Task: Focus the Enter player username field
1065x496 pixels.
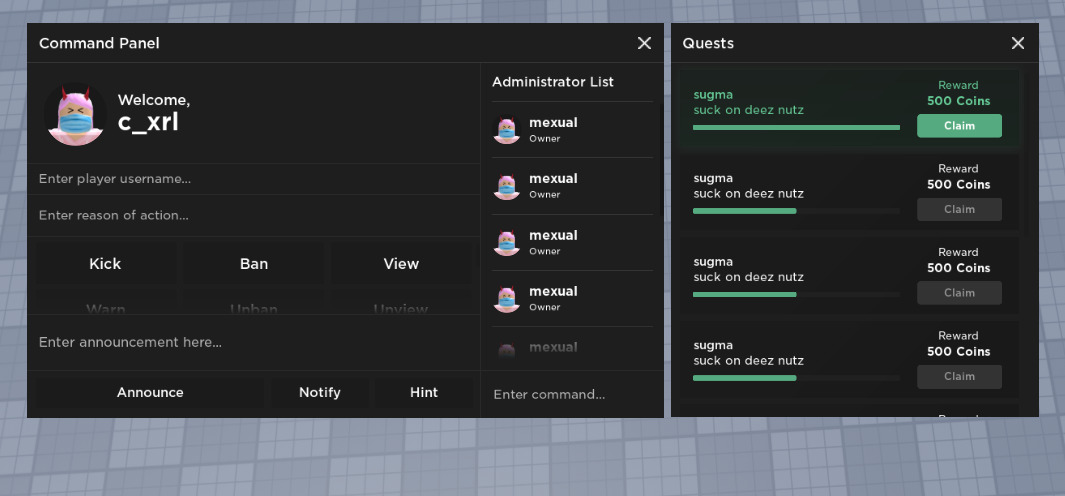Action: coord(250,179)
